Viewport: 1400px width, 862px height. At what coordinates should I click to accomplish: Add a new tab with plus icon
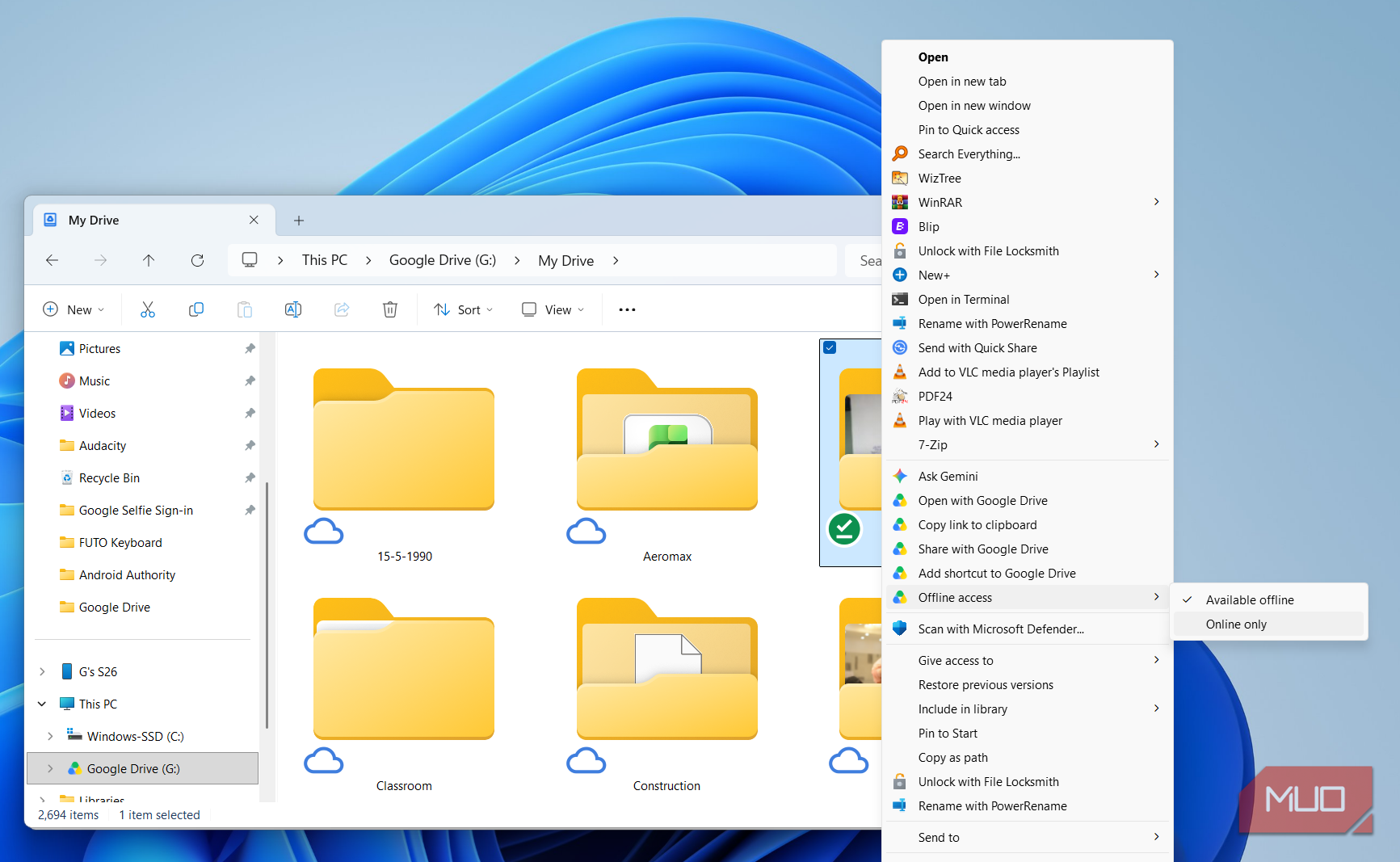point(299,220)
